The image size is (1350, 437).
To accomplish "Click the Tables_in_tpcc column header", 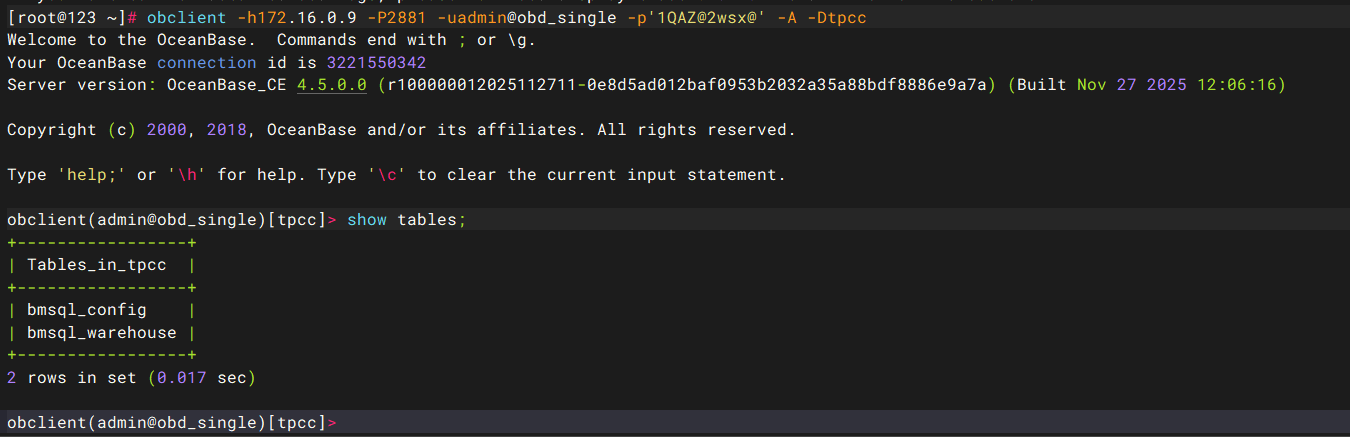I will 96,265.
